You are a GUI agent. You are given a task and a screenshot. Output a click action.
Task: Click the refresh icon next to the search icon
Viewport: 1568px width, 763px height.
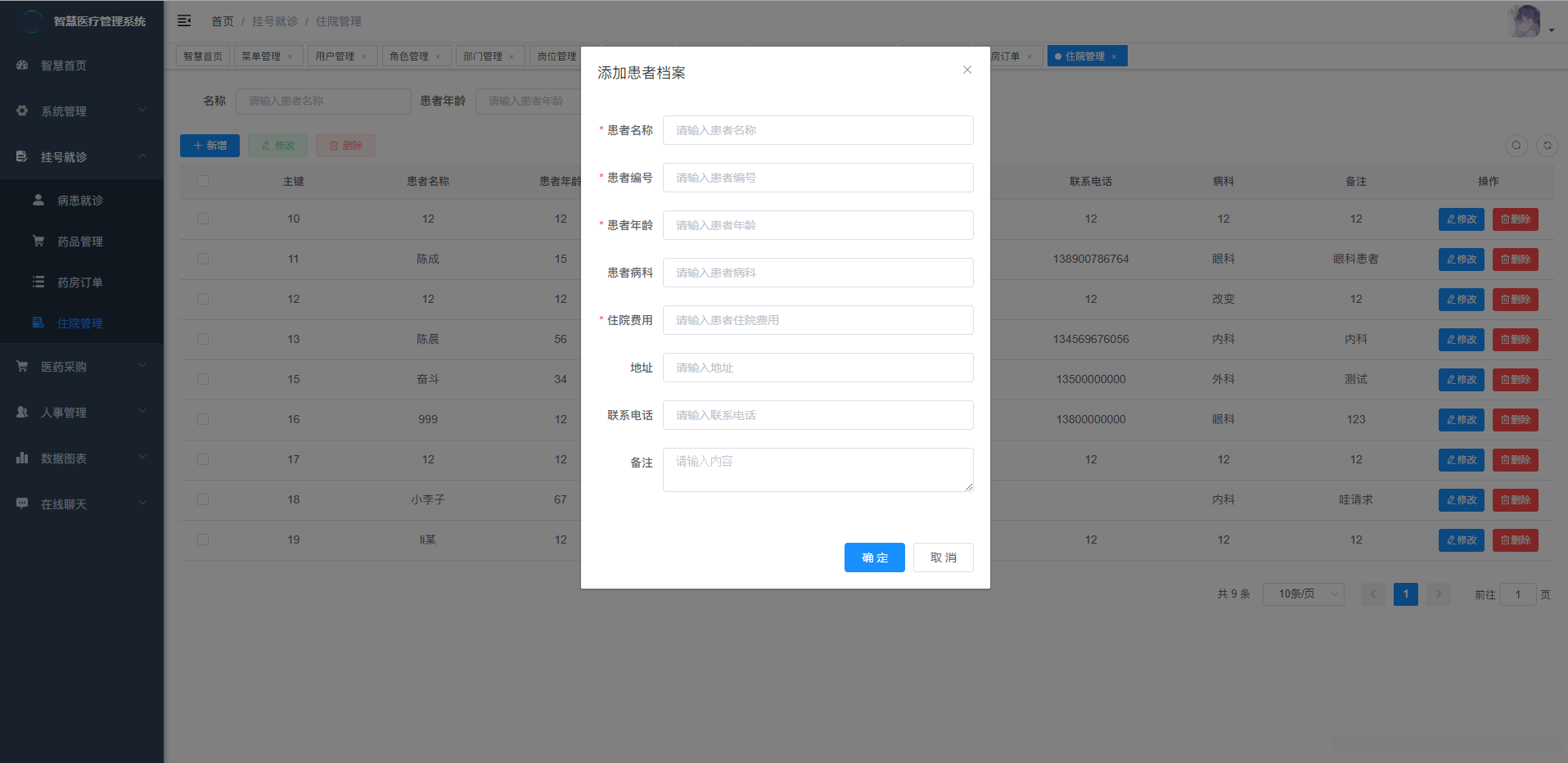[x=1548, y=146]
